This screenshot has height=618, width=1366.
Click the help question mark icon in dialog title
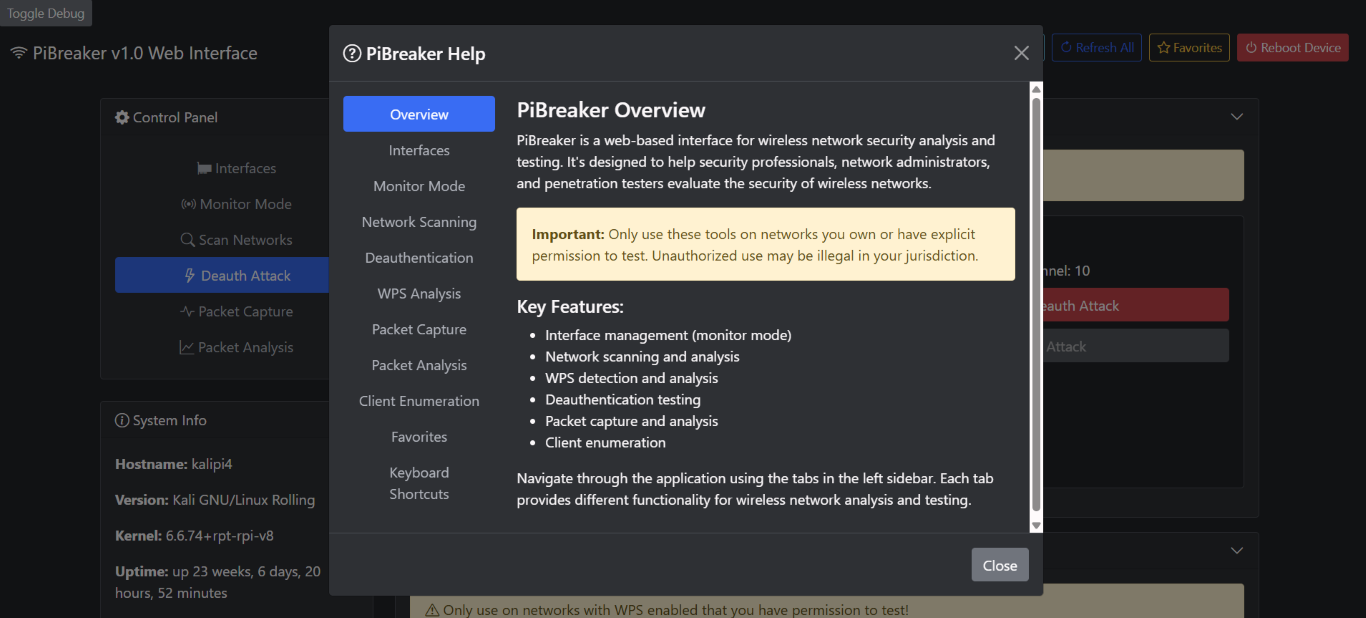pyautogui.click(x=352, y=54)
